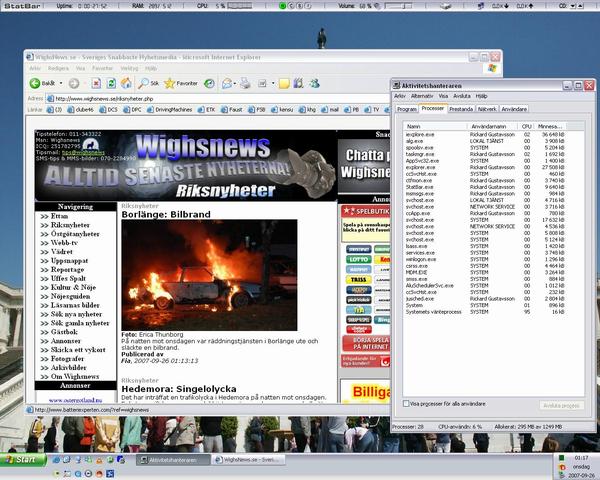Expand the Back button history dropdown arrow
The image size is (600, 480).
pos(64,83)
